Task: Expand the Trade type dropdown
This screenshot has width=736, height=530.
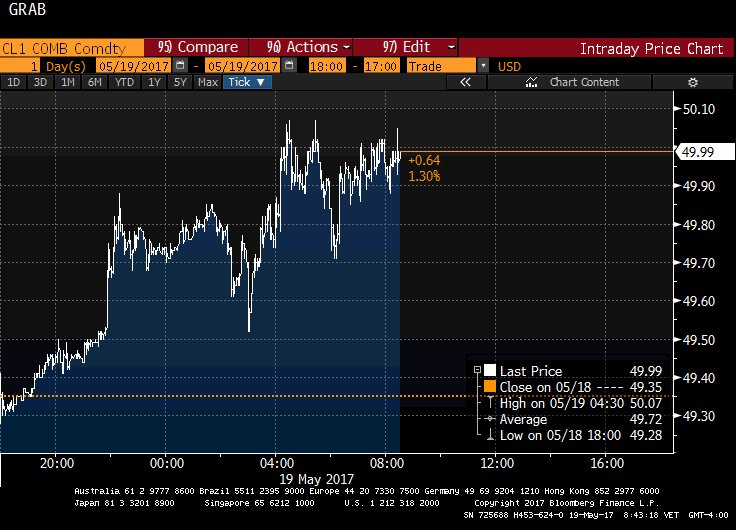Action: [484, 65]
